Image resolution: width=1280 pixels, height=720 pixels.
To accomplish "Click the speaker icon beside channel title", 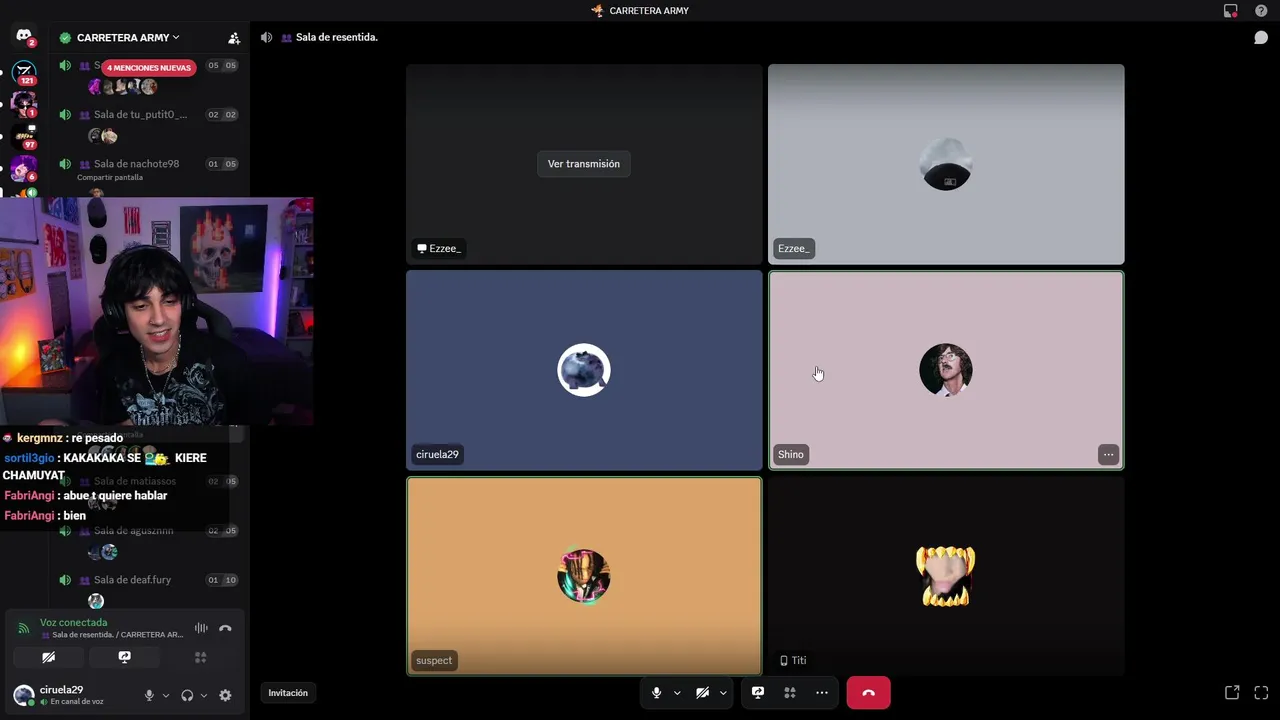I will point(266,37).
